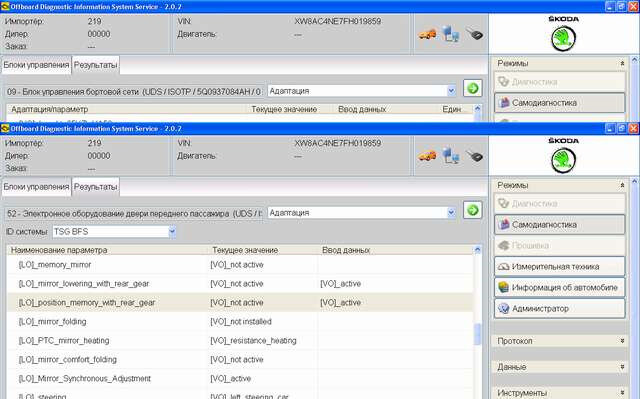This screenshot has width=640, height=399.
Task: Click the Диагностика button in the back window
Action: 560,82
